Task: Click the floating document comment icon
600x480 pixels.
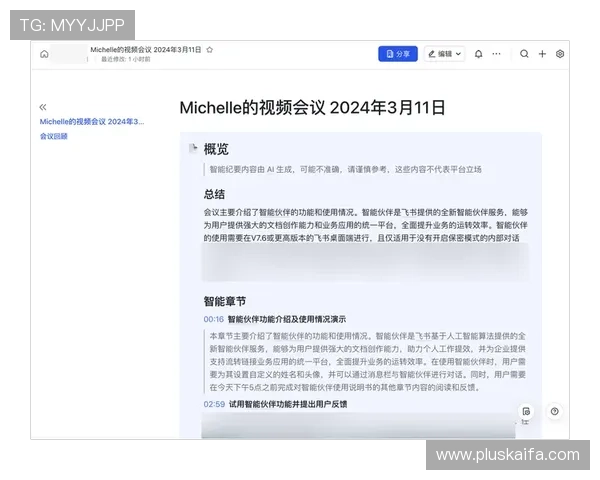Action: [526, 411]
